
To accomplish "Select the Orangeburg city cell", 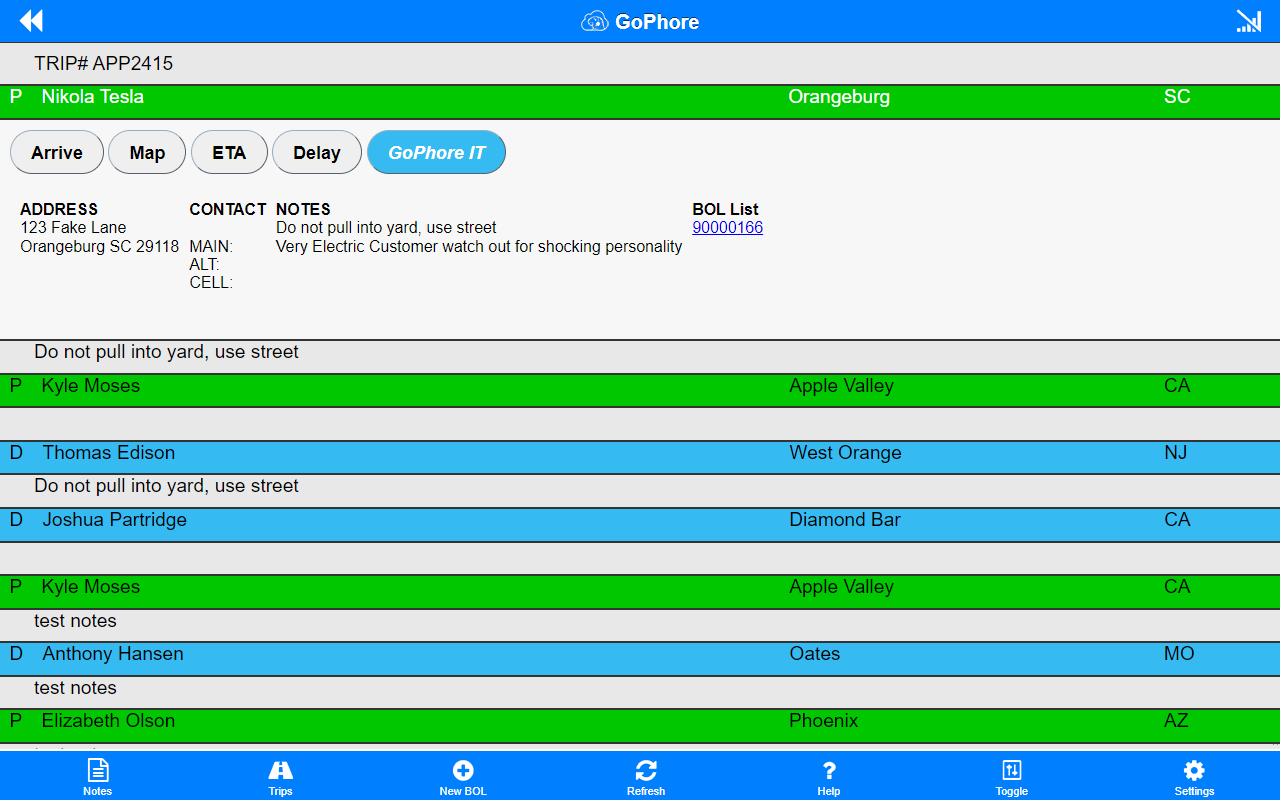I will (839, 97).
